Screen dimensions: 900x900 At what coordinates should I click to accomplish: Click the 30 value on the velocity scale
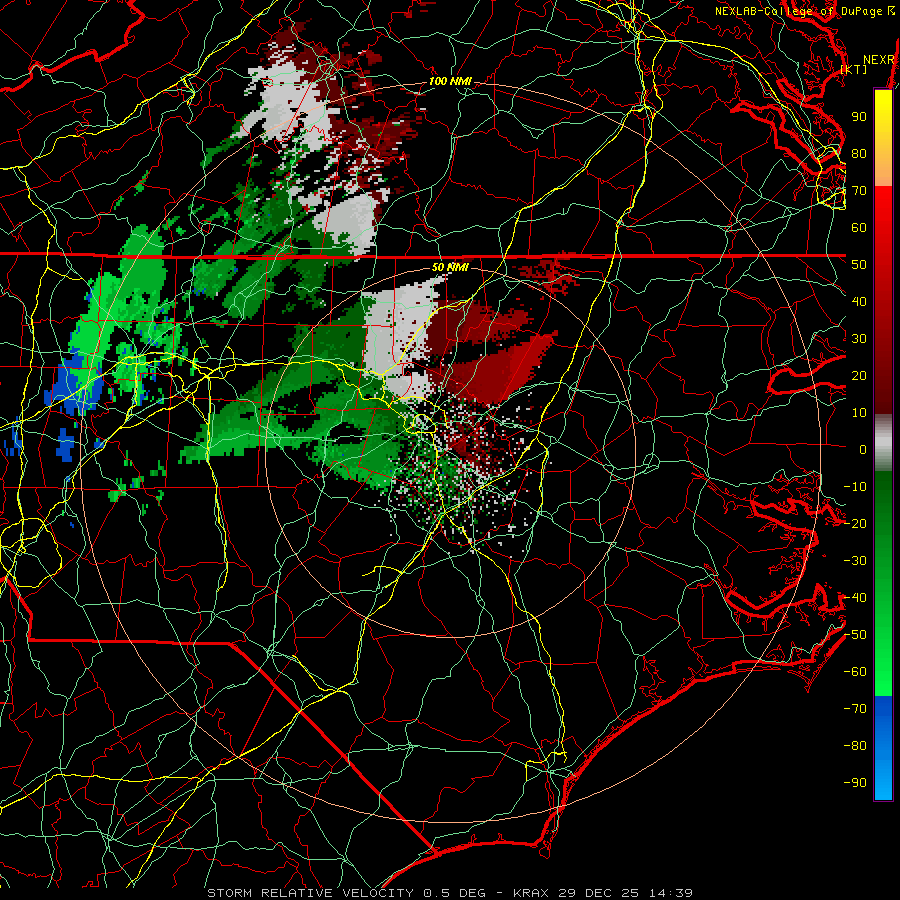pos(859,339)
